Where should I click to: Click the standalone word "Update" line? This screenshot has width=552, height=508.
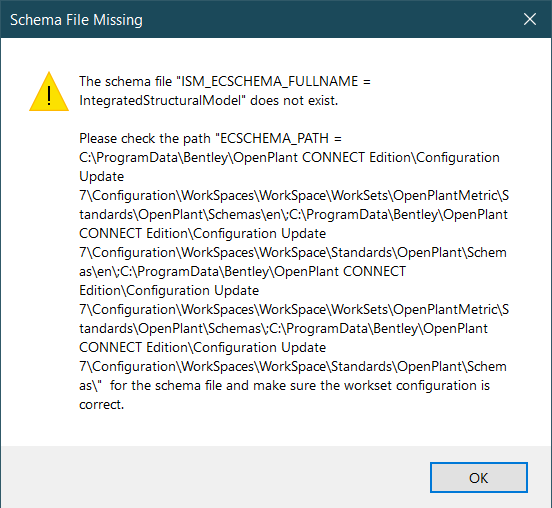(x=102, y=176)
